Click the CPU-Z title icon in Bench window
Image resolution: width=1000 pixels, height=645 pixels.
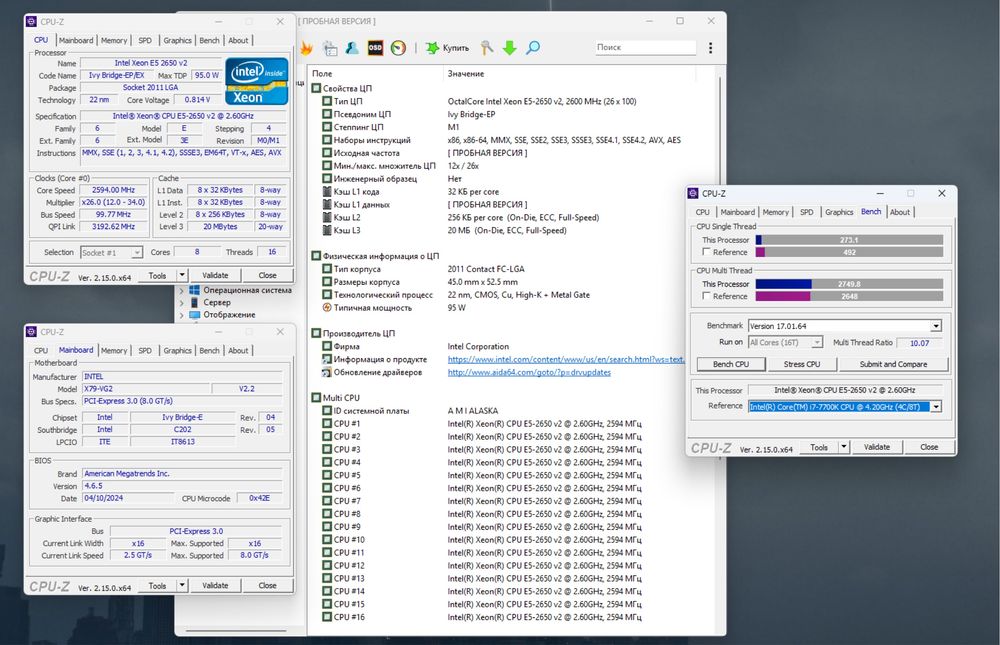tap(693, 193)
